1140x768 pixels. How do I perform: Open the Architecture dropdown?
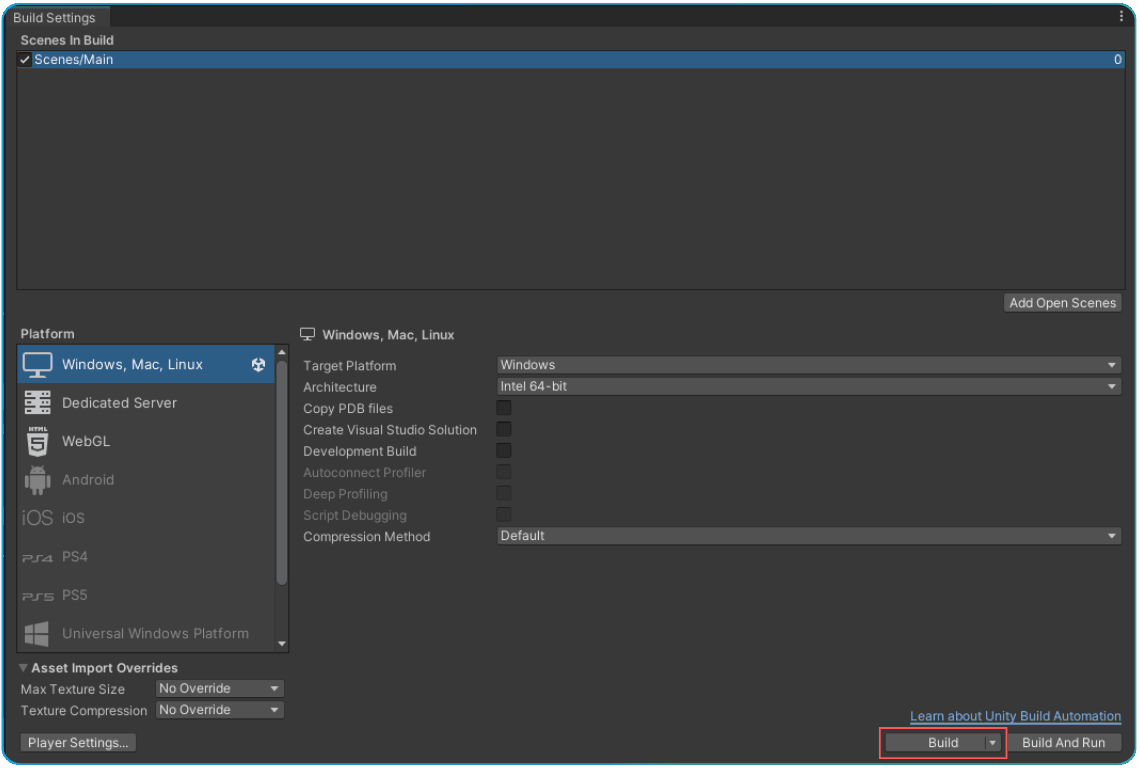pyautogui.click(x=808, y=386)
